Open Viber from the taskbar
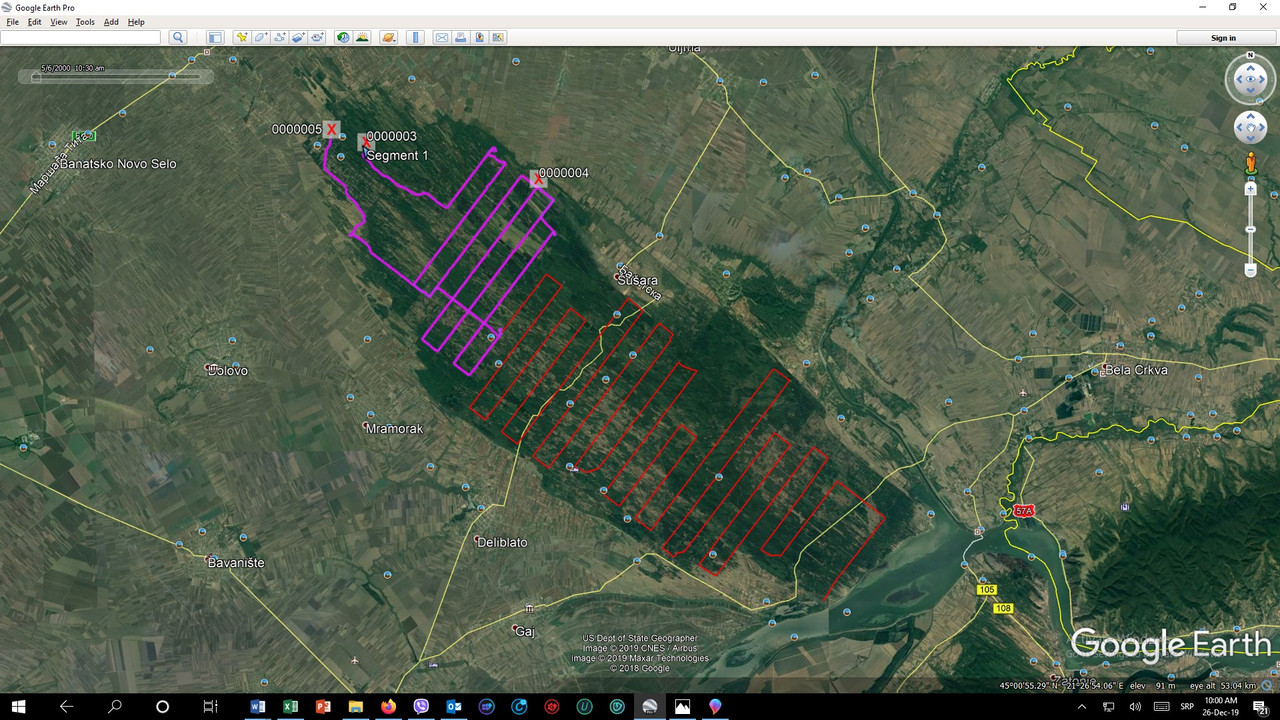1280x720 pixels. click(x=421, y=706)
